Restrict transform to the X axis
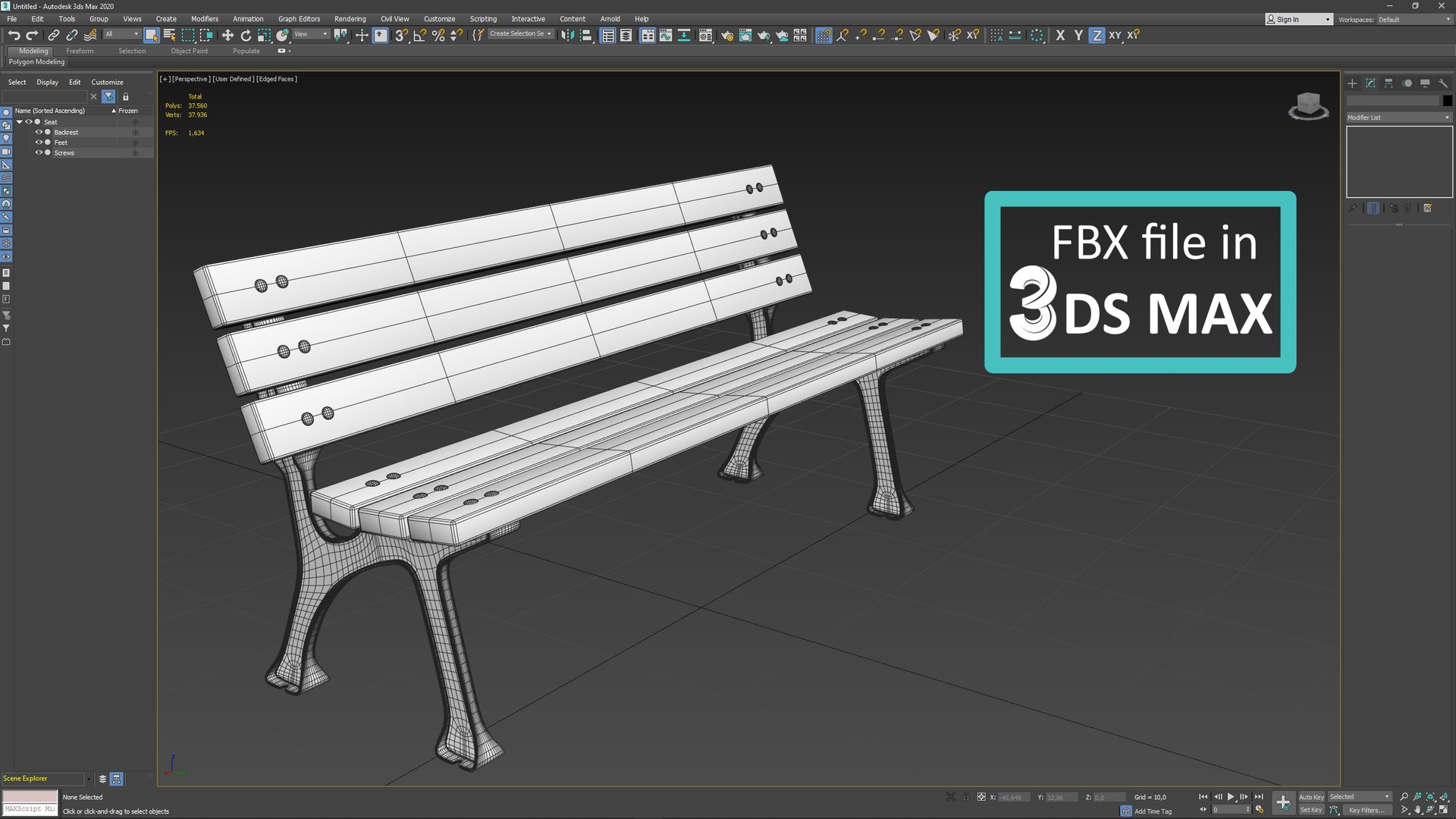Image resolution: width=1456 pixels, height=819 pixels. tap(1060, 35)
